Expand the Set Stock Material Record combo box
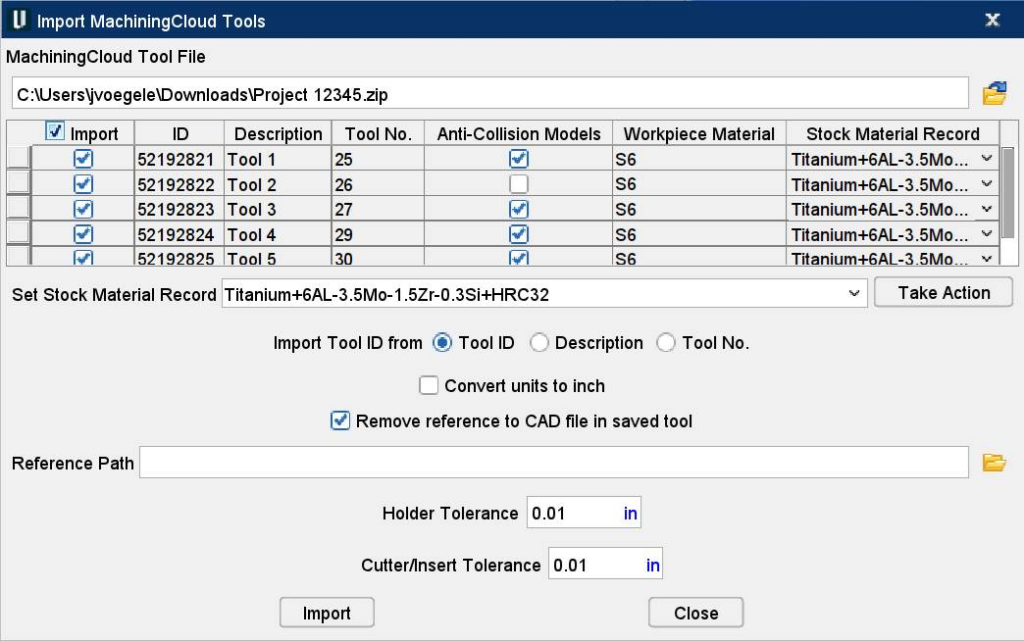 [x=854, y=294]
